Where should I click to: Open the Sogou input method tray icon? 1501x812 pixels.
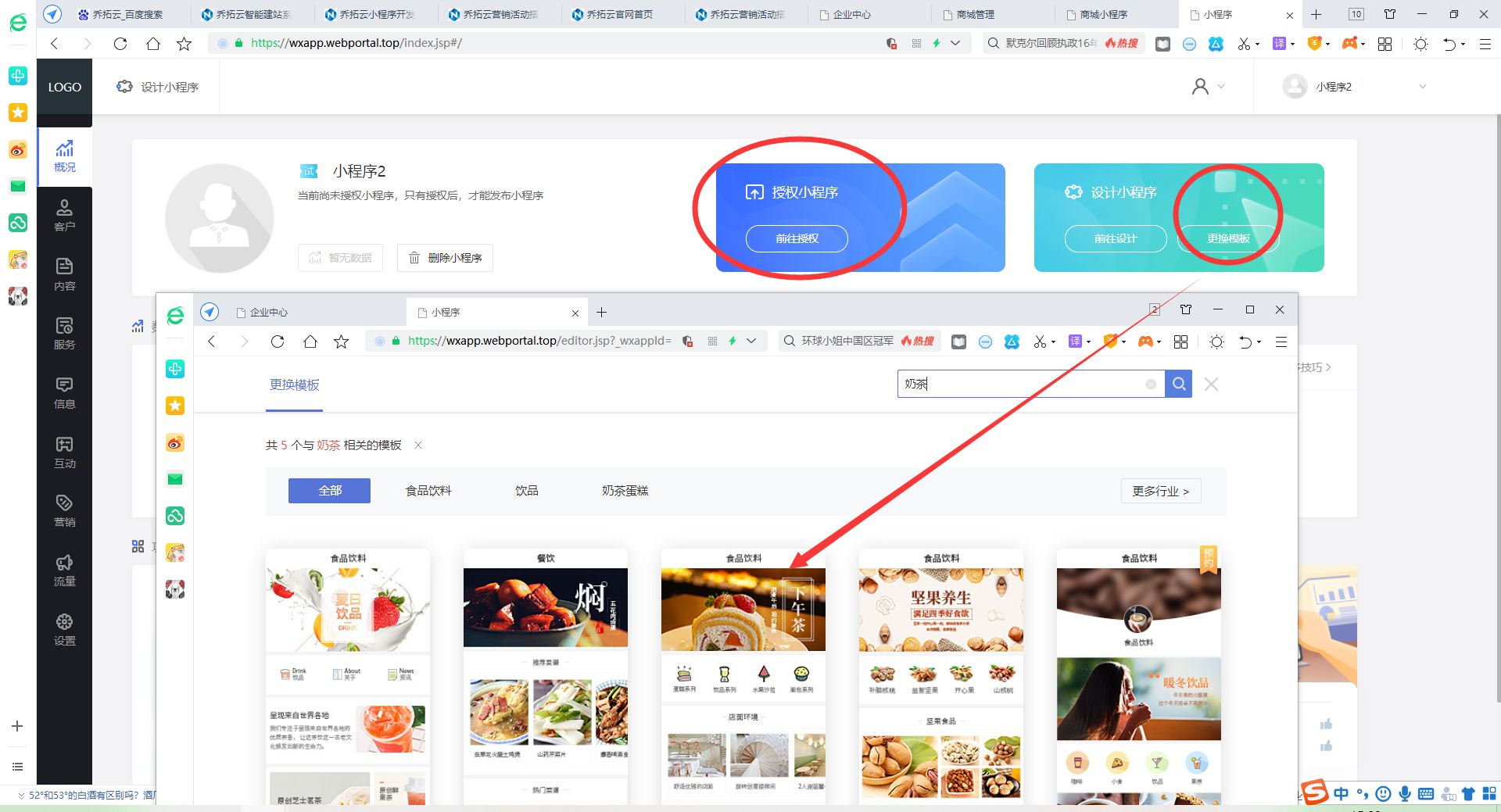point(1316,792)
